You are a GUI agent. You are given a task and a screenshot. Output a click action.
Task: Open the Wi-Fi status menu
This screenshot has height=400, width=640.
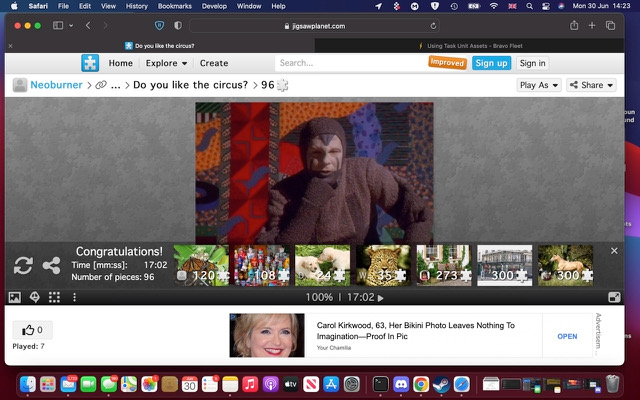[x=494, y=6]
